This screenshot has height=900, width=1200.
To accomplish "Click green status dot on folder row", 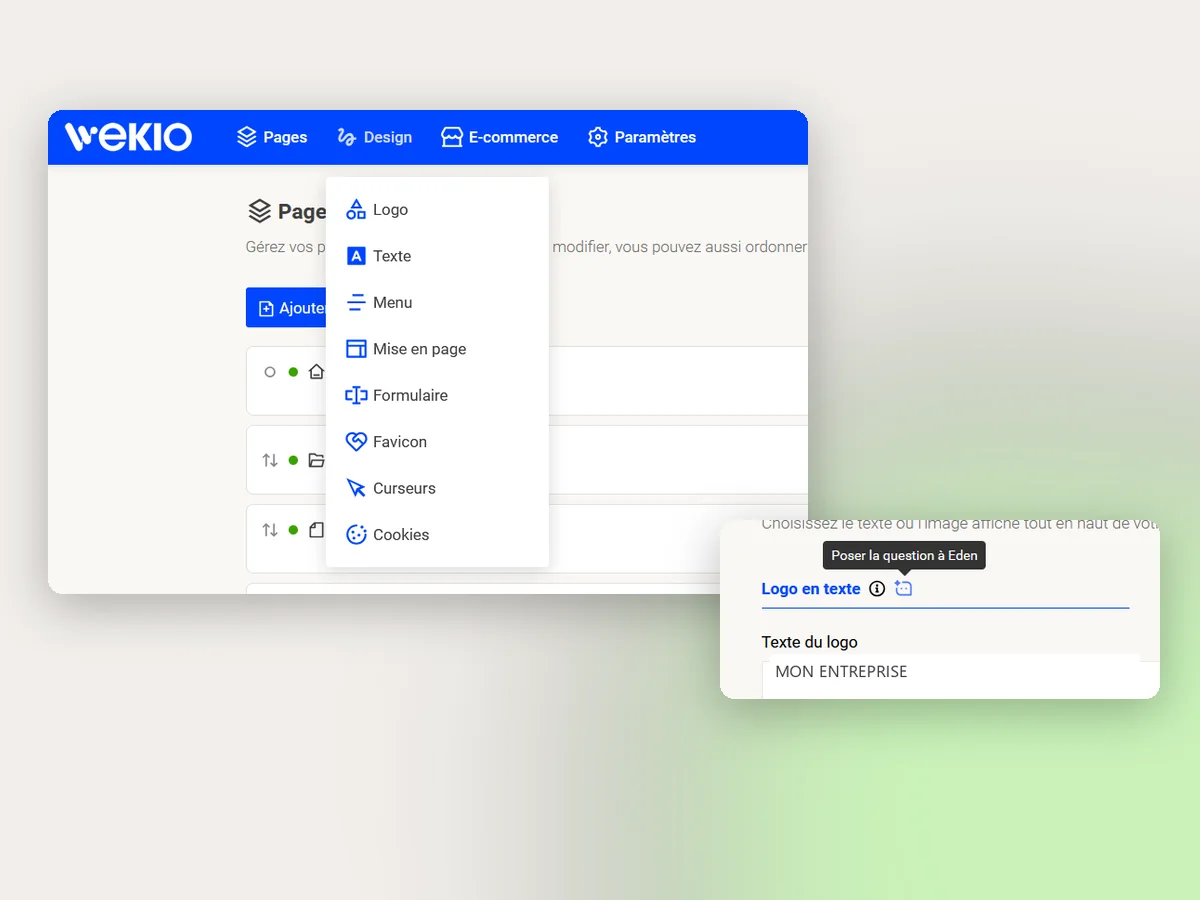I will coord(293,460).
